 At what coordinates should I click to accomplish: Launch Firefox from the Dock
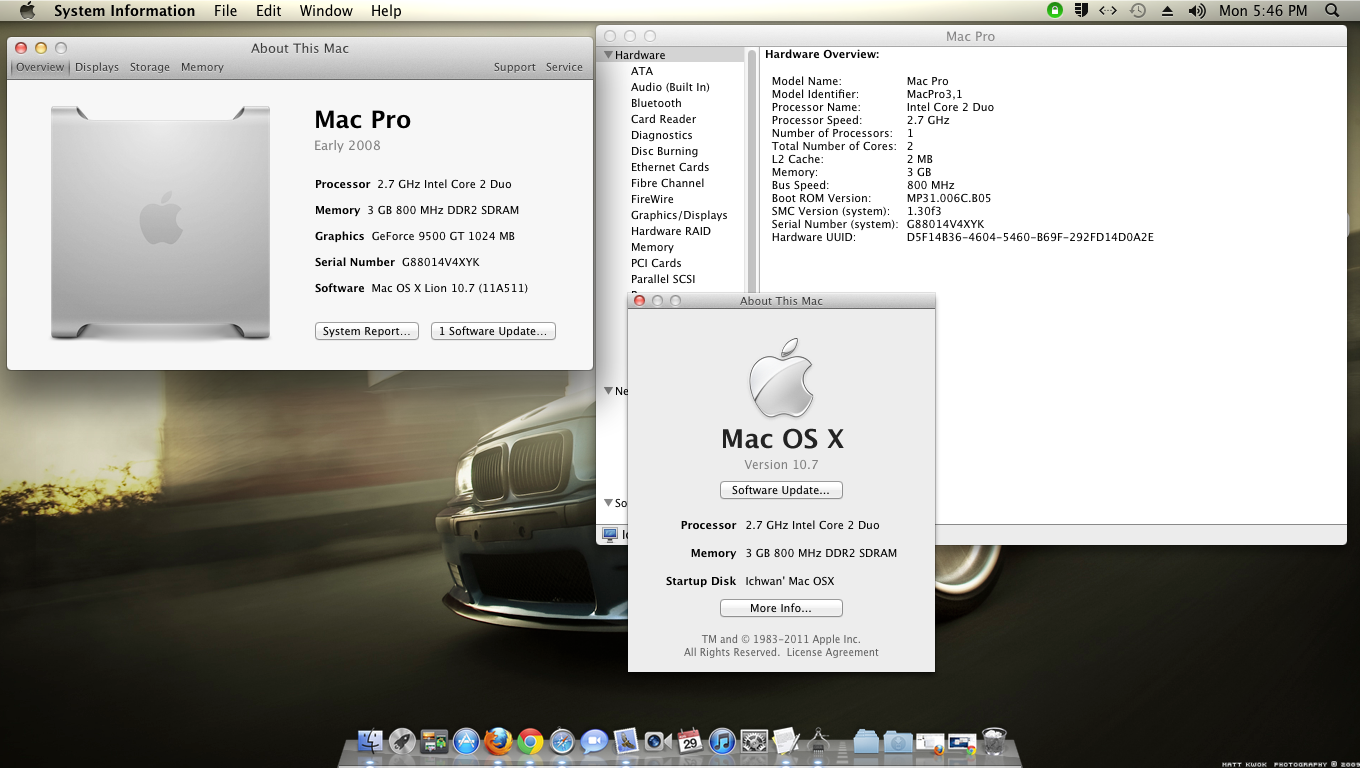click(x=498, y=741)
